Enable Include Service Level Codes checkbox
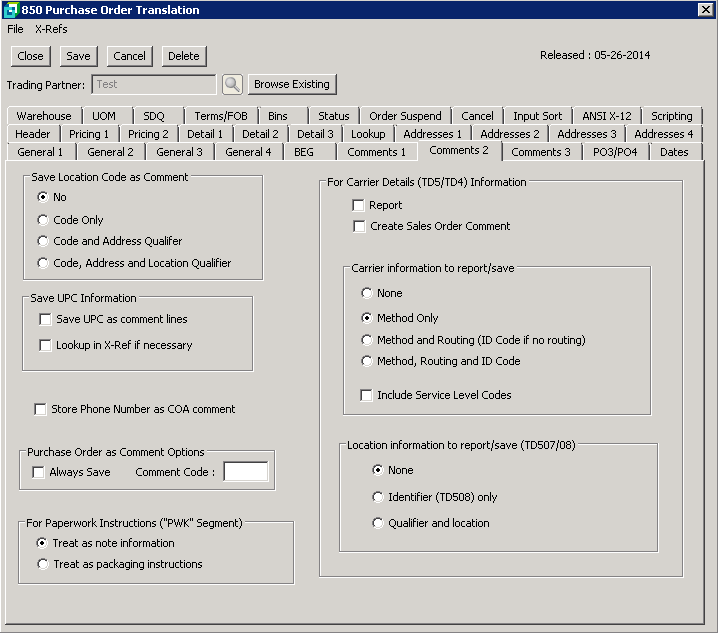718x633 pixels. [367, 395]
